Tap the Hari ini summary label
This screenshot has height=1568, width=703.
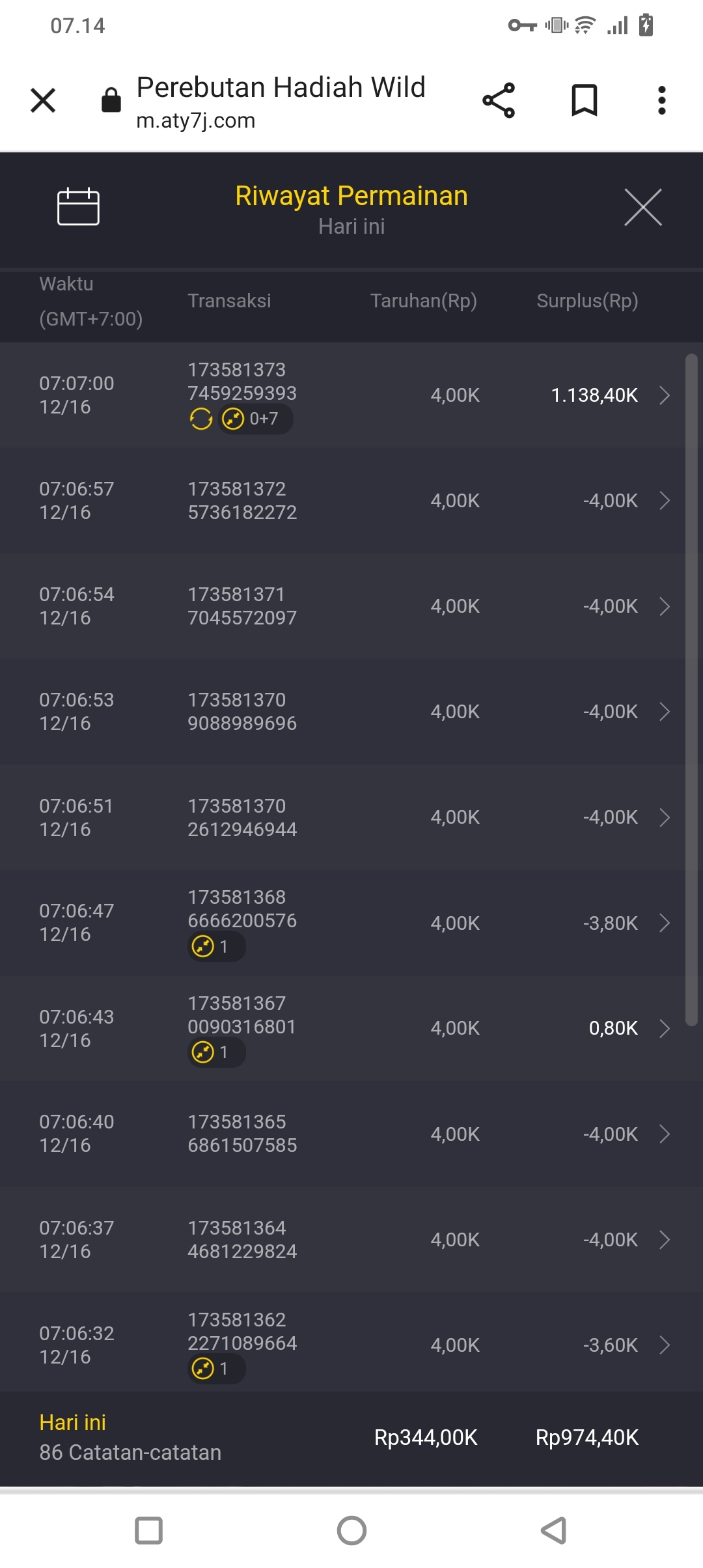tap(73, 1423)
